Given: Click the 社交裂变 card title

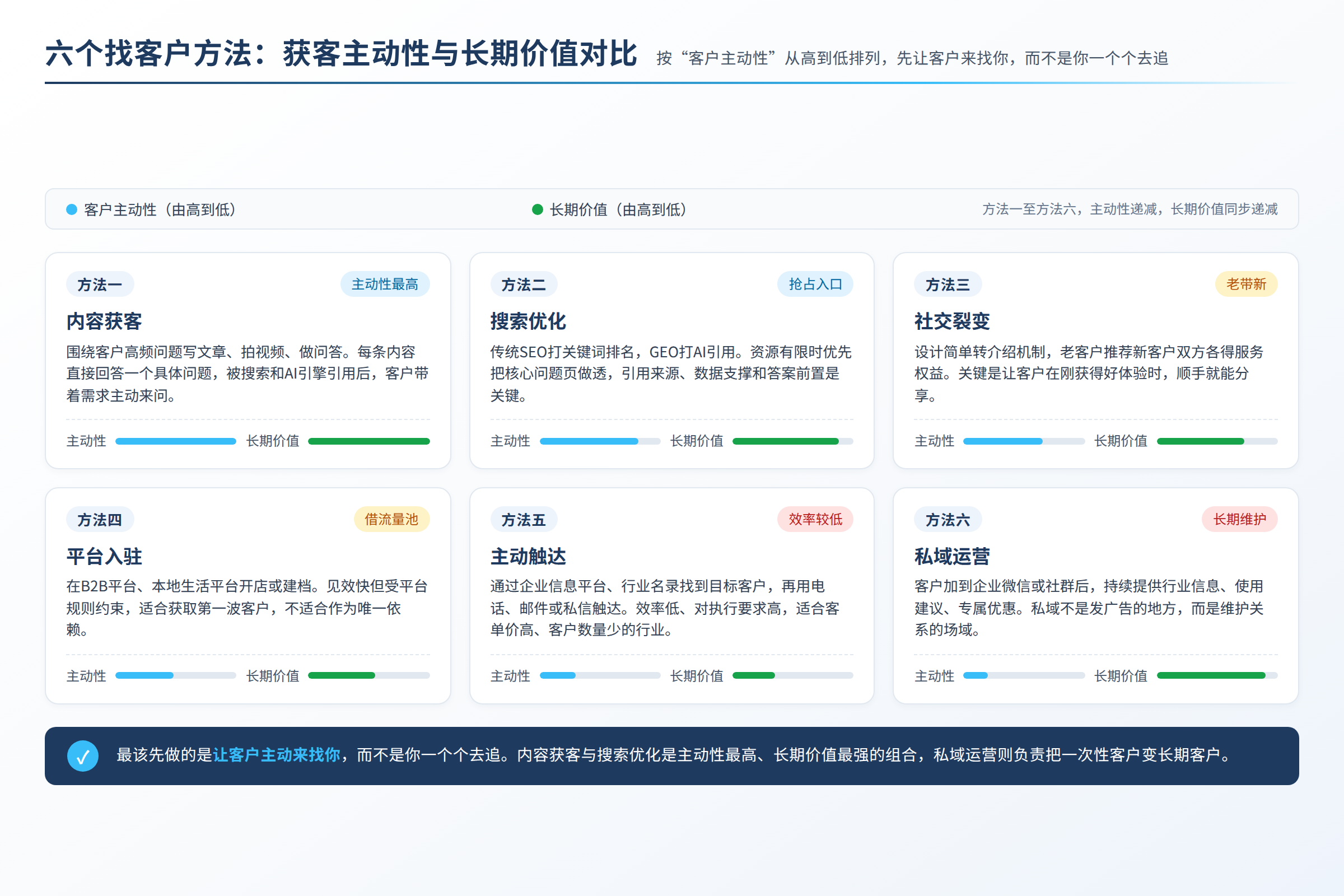Looking at the screenshot, I should [952, 321].
